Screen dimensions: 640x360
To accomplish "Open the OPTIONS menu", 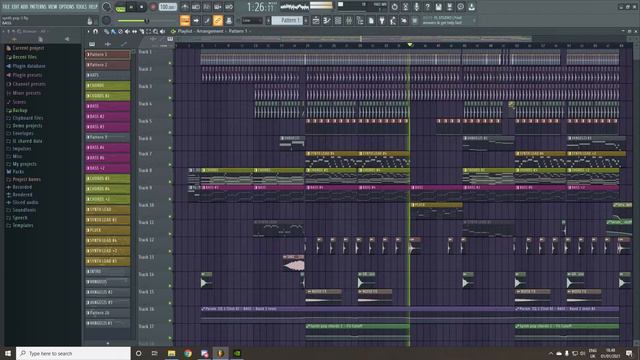I will coord(67,7).
